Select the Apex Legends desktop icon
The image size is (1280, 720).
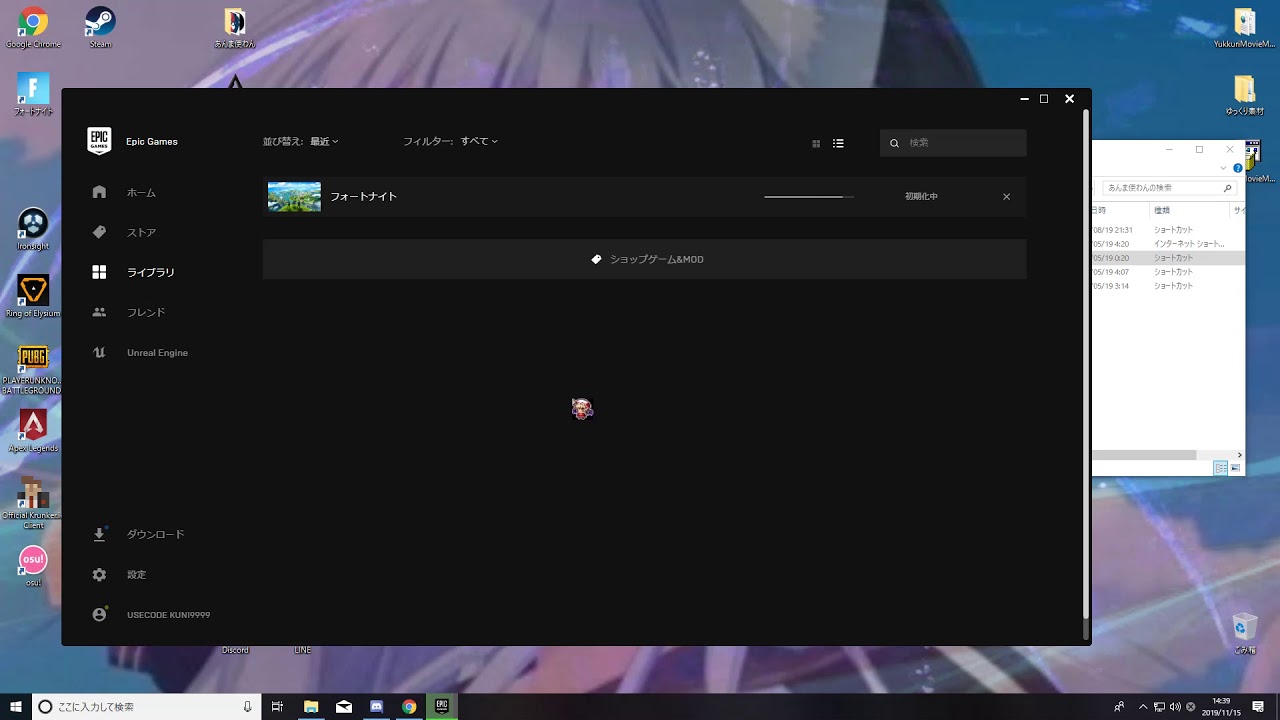[x=33, y=431]
